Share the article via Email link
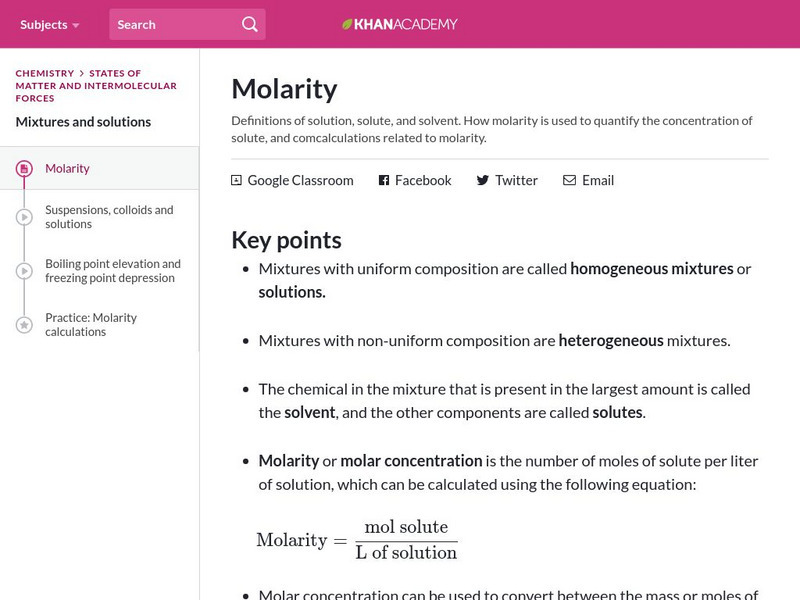The height and width of the screenshot is (600, 800). (597, 180)
